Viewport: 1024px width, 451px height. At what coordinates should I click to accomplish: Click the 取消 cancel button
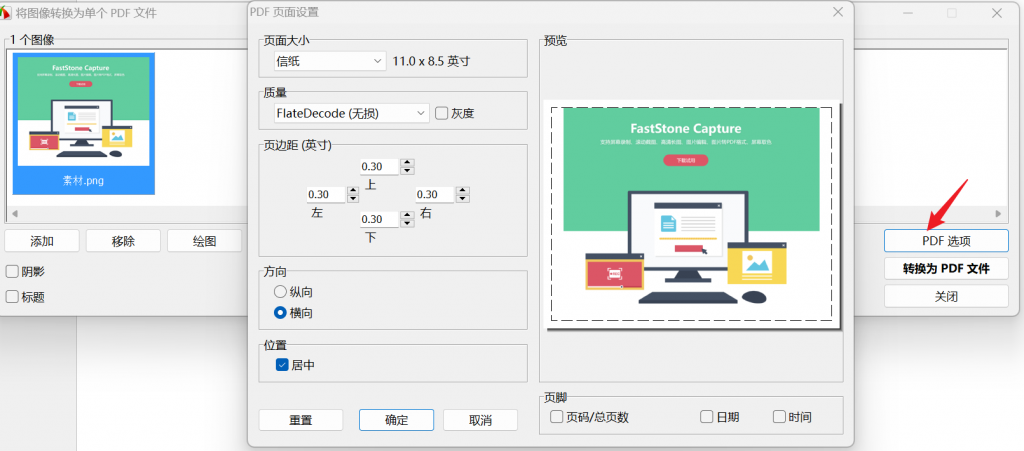point(480,420)
